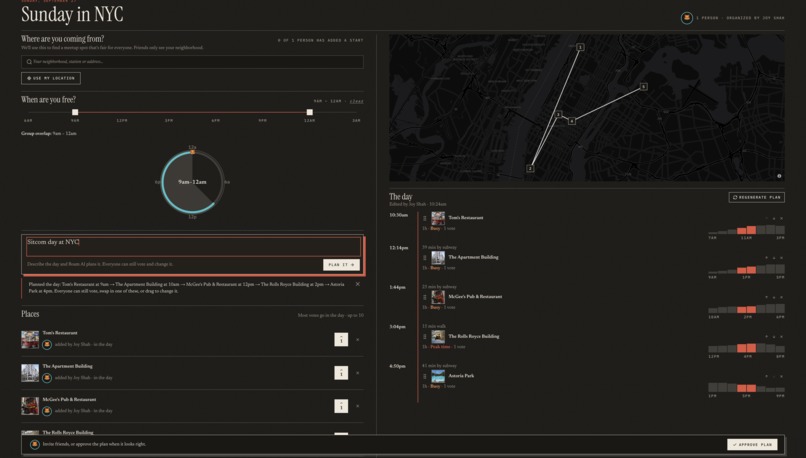Move Tom's Restaurant stop down in the day
The width and height of the screenshot is (806, 458).
774,218
